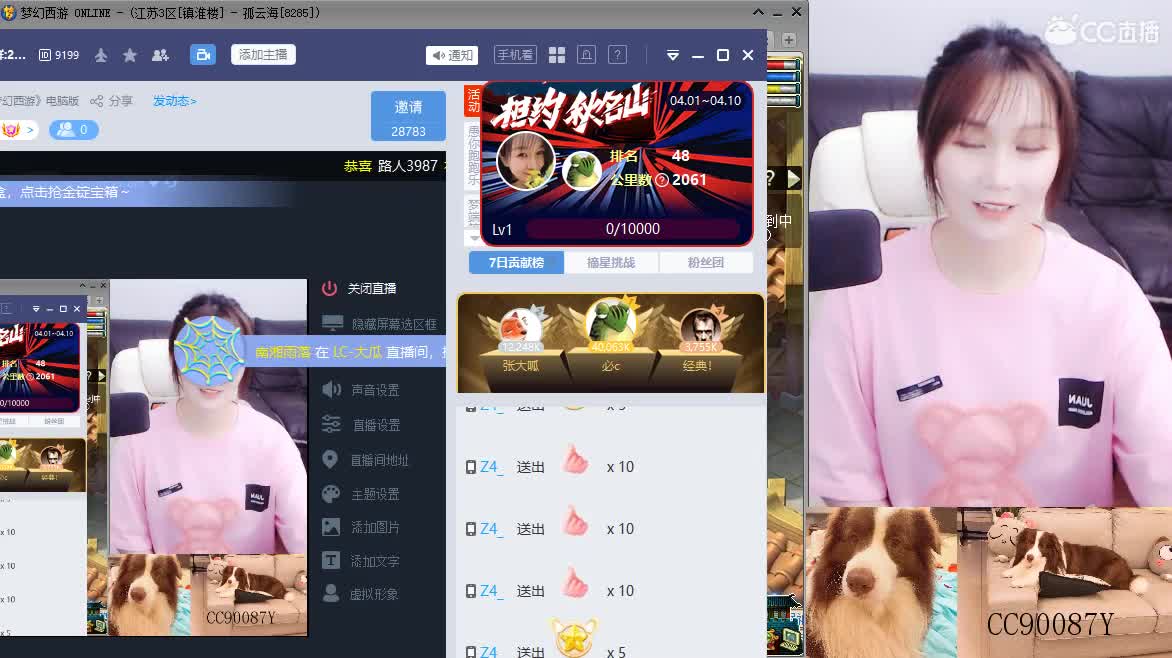Screen dimensions: 1172x658
Task: Switch to the 摘星挑战 tab
Action: [x=611, y=262]
